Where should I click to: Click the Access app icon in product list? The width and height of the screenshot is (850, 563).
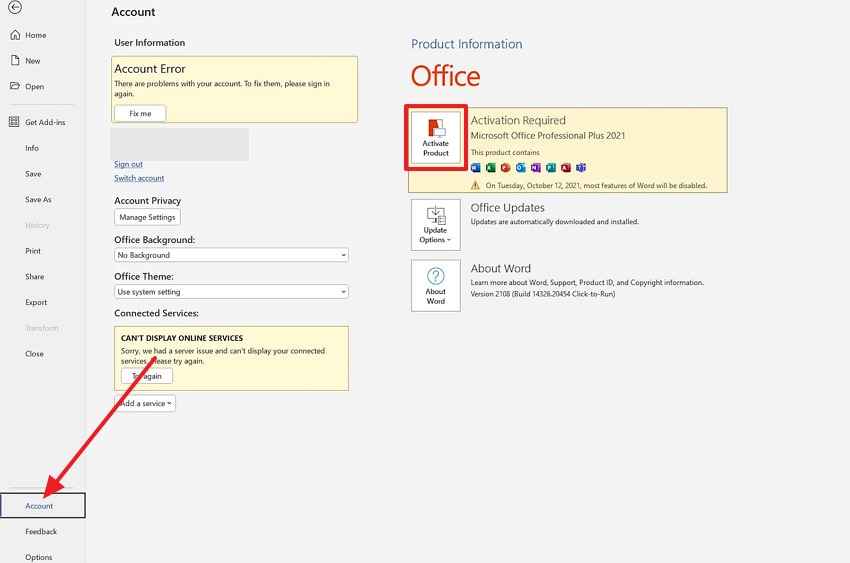coord(566,167)
